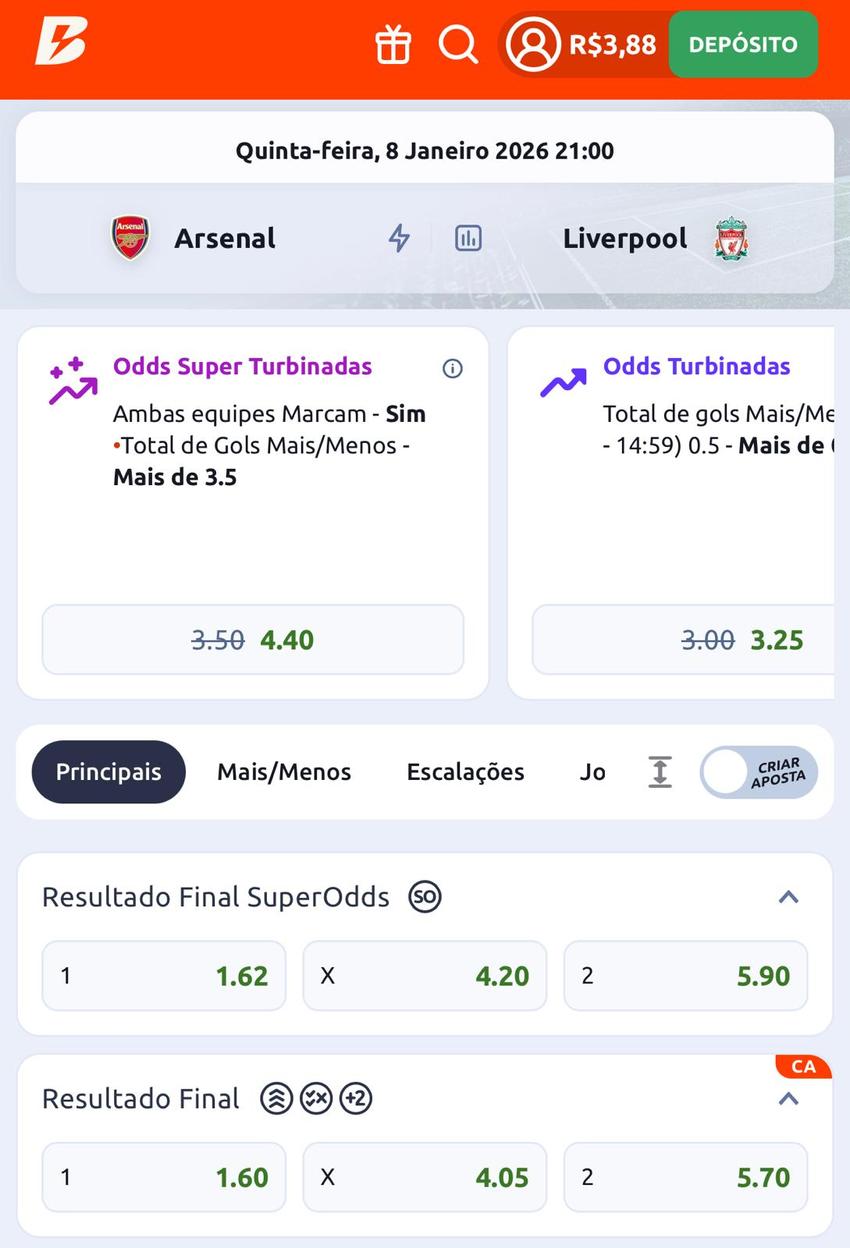The image size is (850, 1248).
Task: Click the DEPÓSITO button
Action: pos(744,44)
